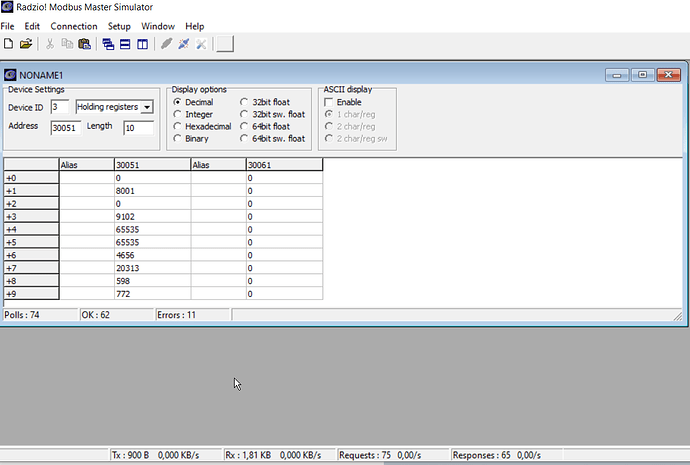Viewport: 690px width, 465px height.
Task: Click the Tile vertically toolbar icon
Action: (142, 44)
